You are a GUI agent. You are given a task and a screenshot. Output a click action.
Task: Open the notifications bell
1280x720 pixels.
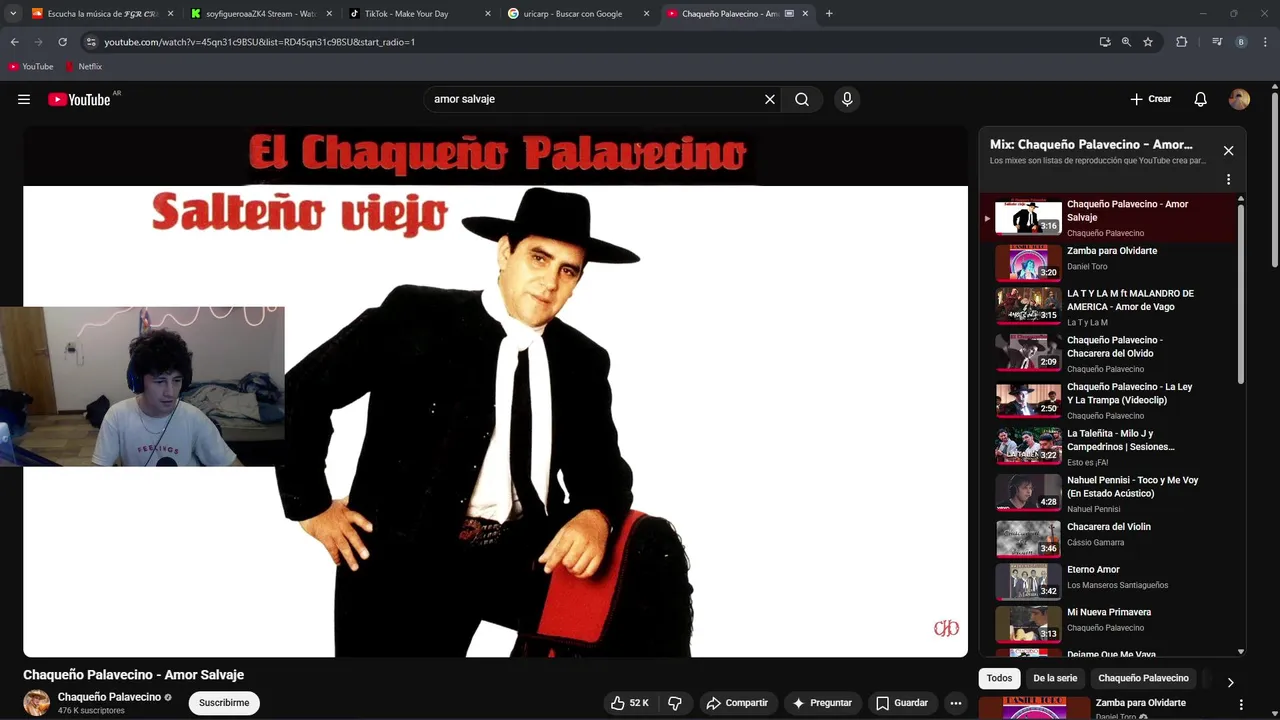pos(1201,99)
